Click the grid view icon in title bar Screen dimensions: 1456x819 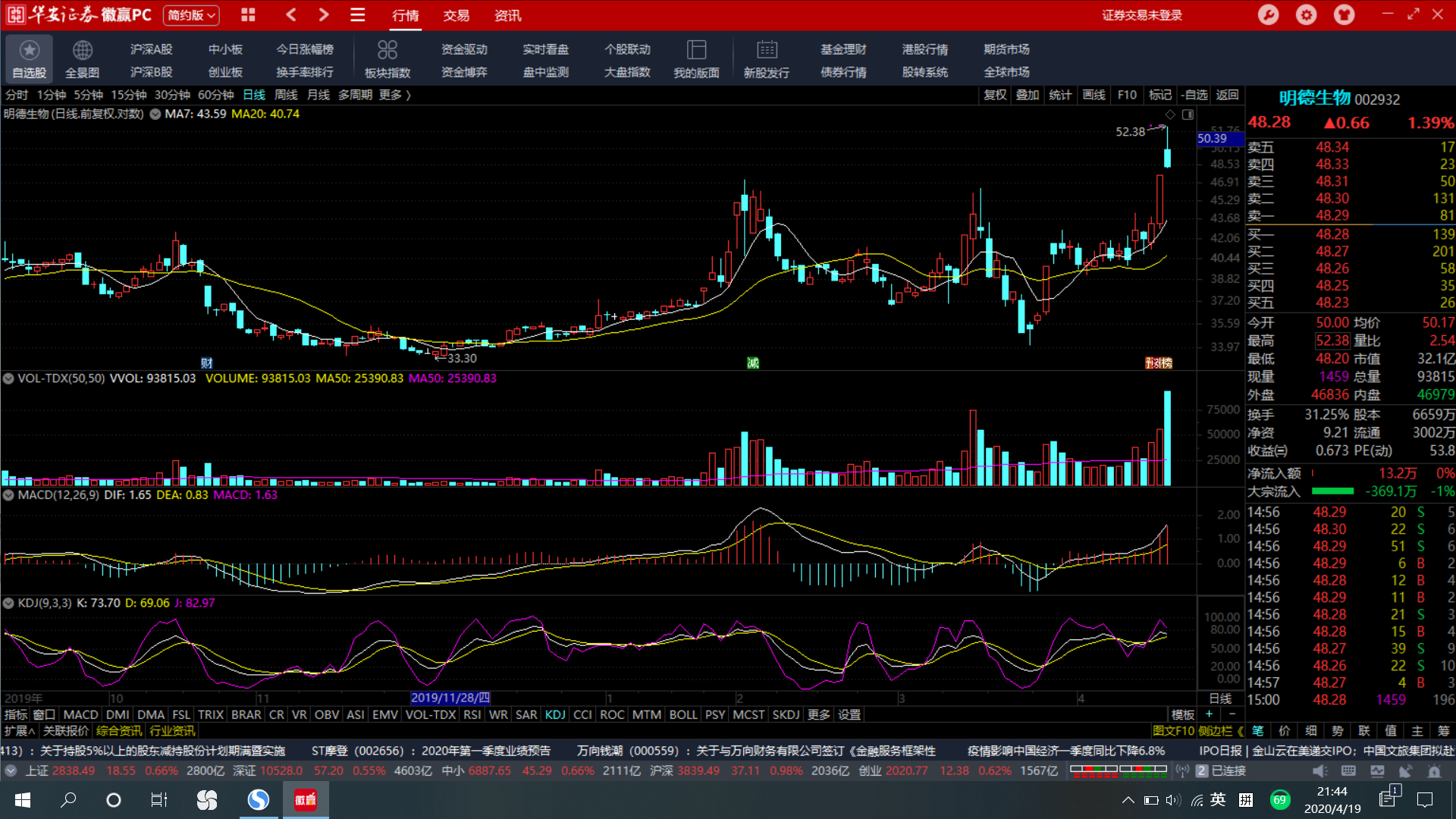click(x=248, y=15)
